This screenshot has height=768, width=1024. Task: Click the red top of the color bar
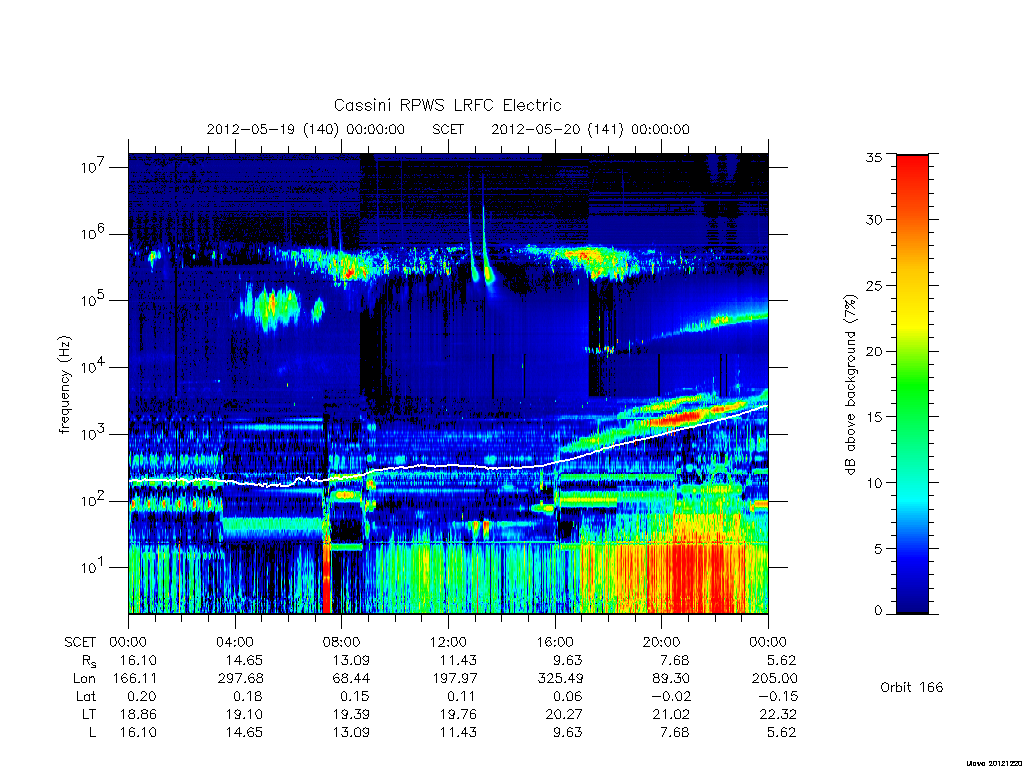click(x=912, y=170)
